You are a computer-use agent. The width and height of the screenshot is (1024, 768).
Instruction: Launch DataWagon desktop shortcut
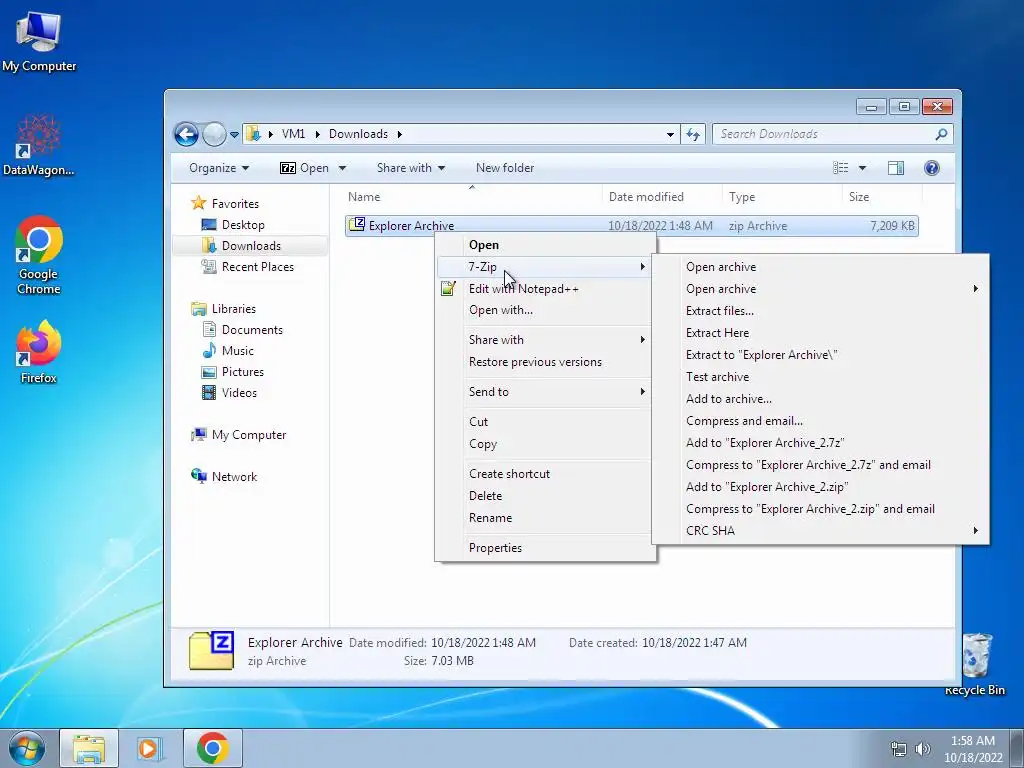39,145
